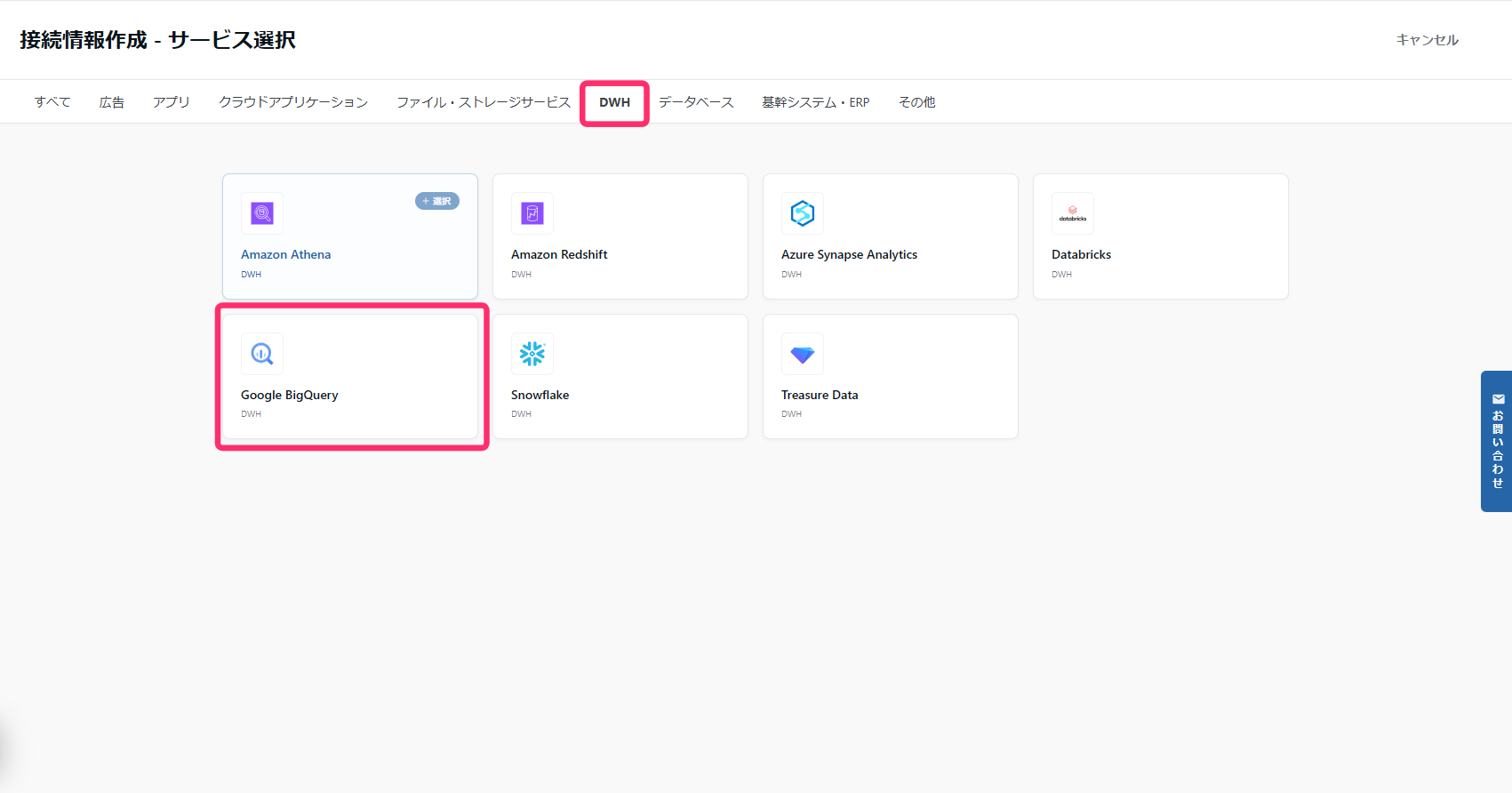This screenshot has width=1512, height=793.
Task: Open the 広告 category tab
Action: point(112,102)
